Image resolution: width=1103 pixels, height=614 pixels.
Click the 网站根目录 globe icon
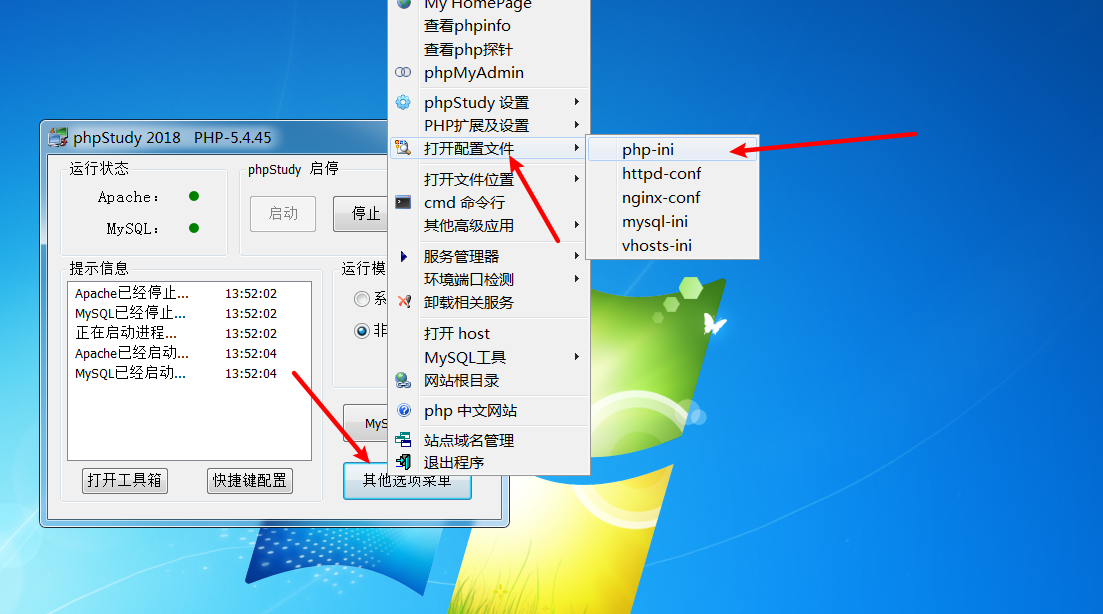point(403,380)
